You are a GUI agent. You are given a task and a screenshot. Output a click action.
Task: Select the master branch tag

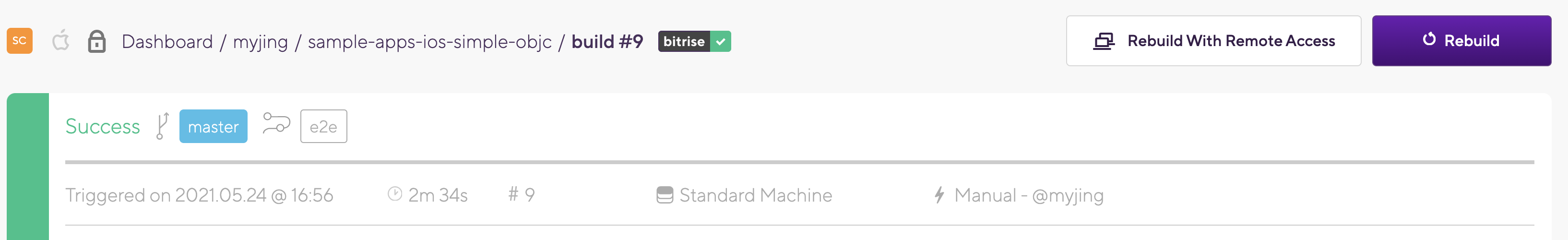[213, 126]
